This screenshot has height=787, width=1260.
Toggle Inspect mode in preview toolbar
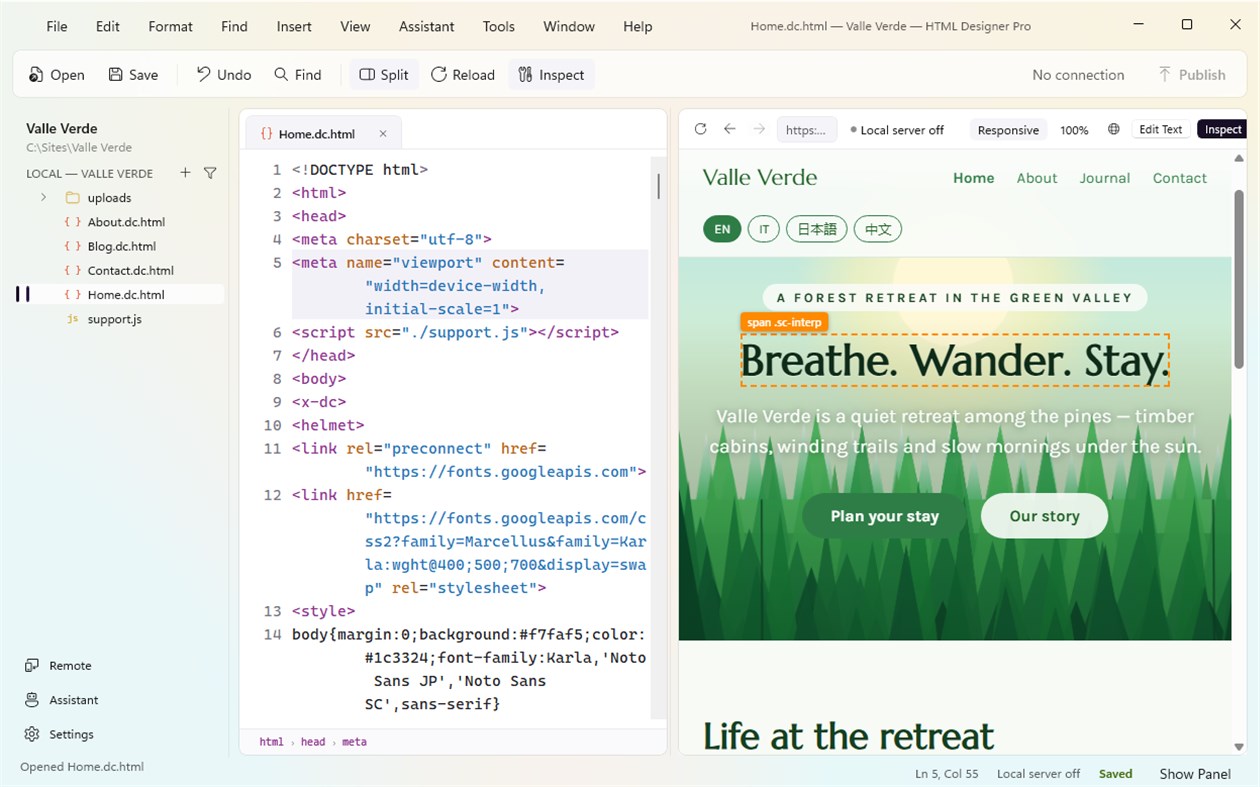point(1222,130)
